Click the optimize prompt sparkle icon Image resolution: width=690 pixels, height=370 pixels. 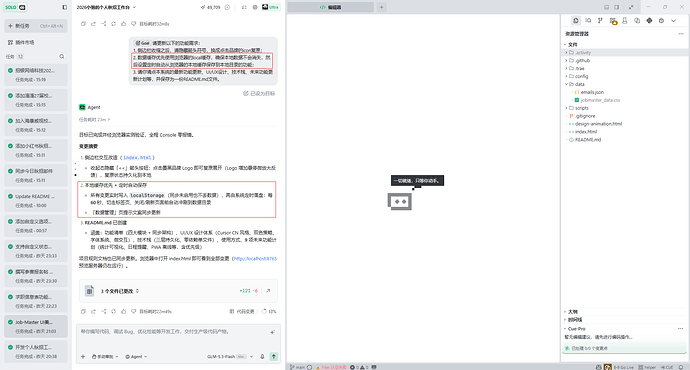click(x=272, y=332)
